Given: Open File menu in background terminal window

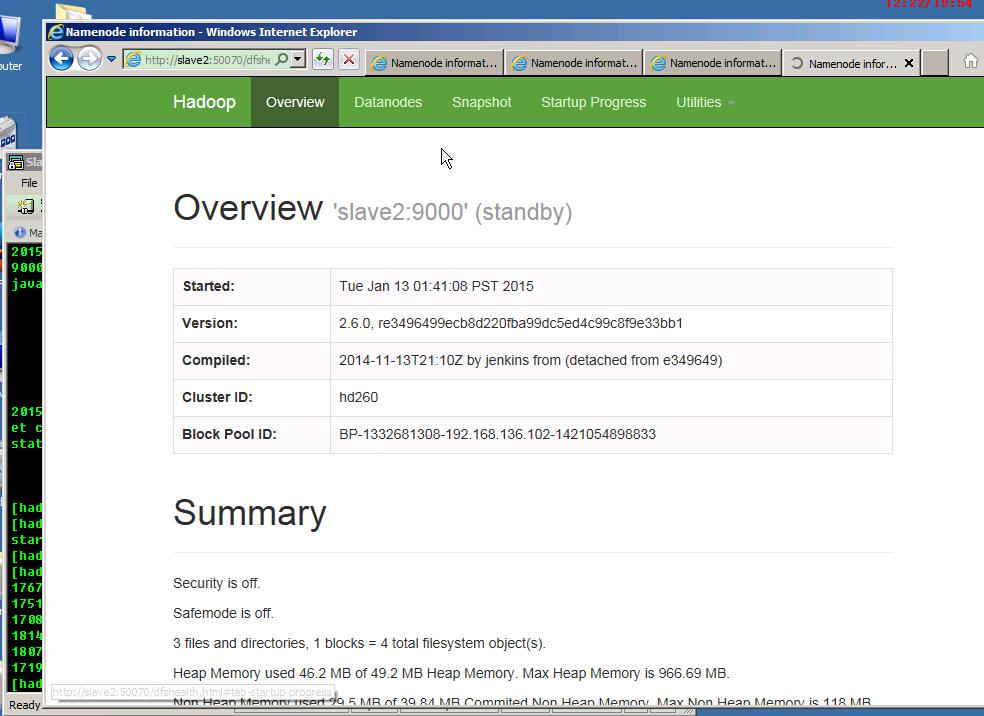Looking at the screenshot, I should coord(29,183).
